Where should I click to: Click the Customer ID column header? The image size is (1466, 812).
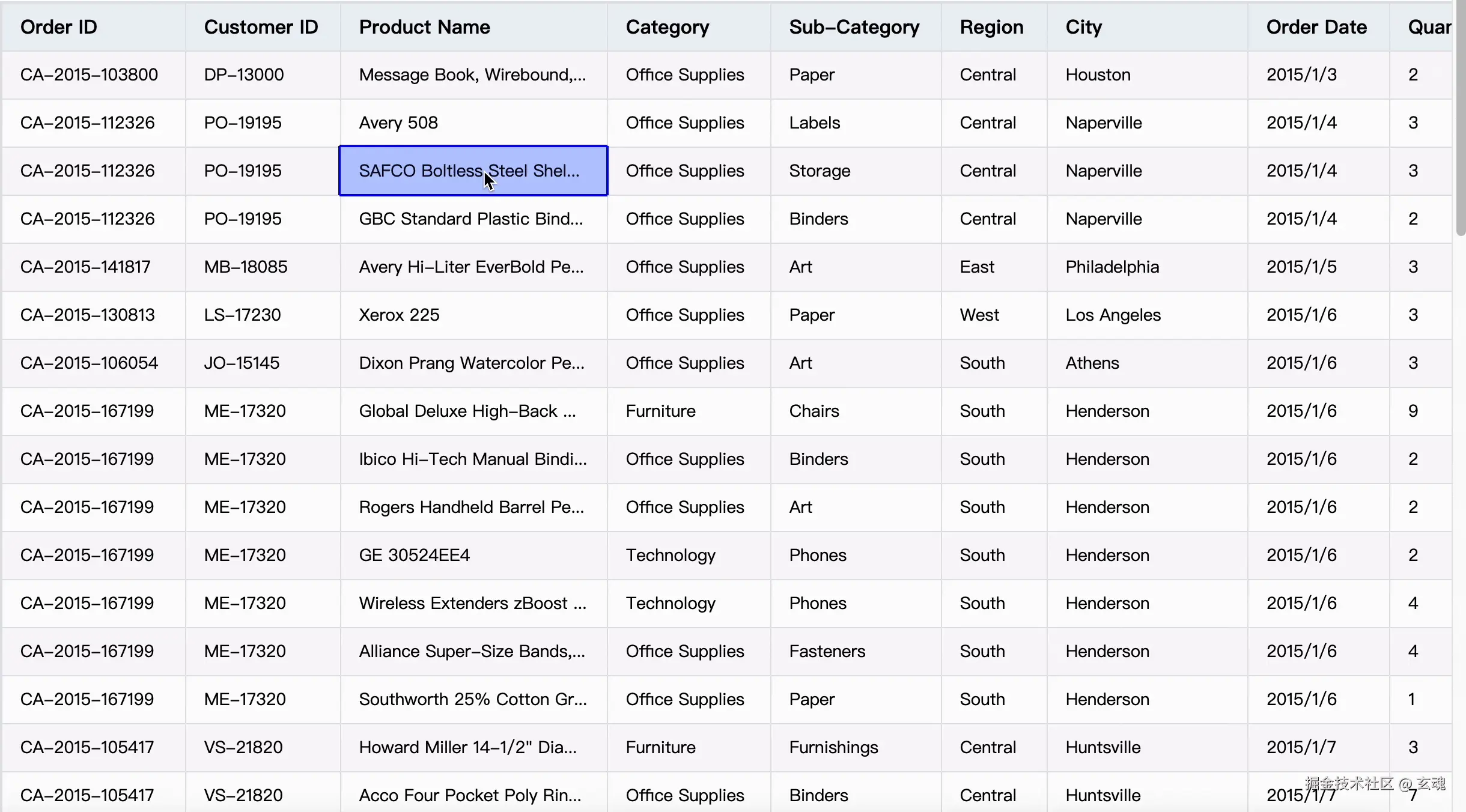[x=261, y=27]
